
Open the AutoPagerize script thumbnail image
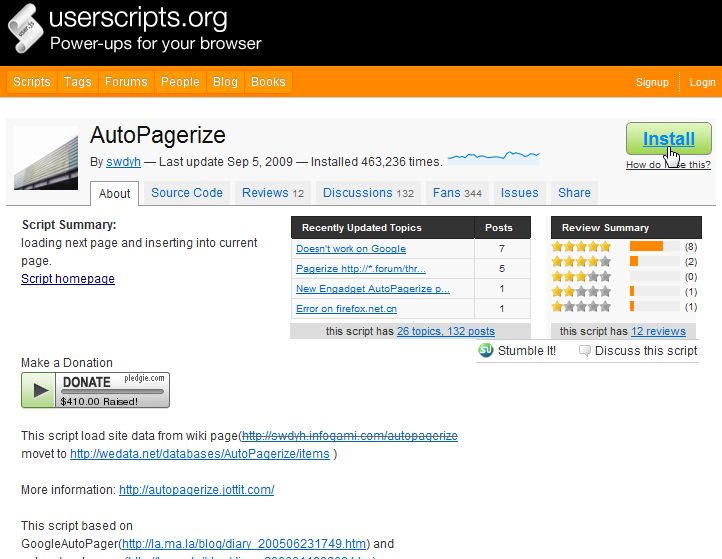tap(46, 158)
